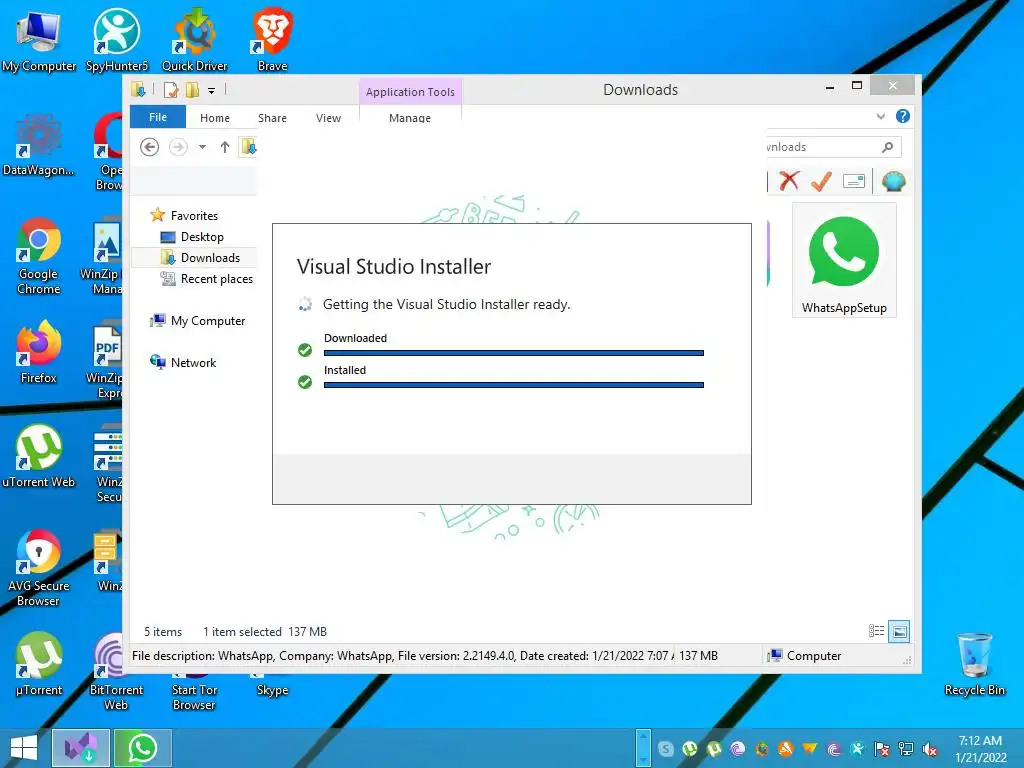Click the Skype tray icon
The height and width of the screenshot is (768, 1024).
(x=665, y=749)
